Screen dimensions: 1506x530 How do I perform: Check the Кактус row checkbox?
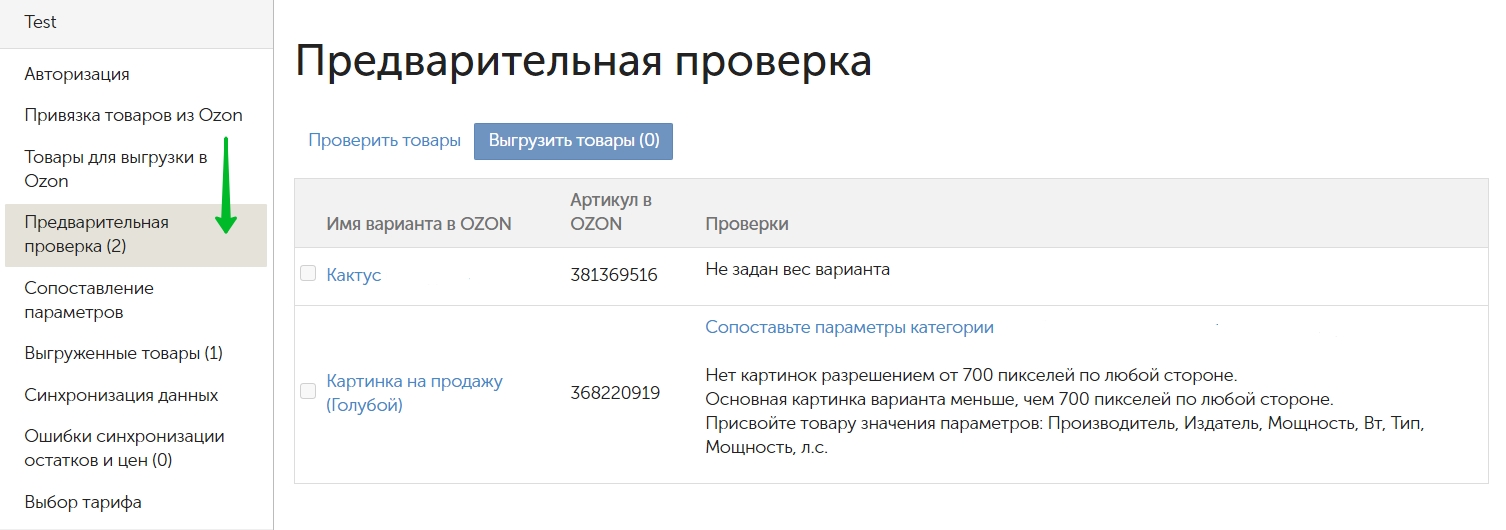pyautogui.click(x=308, y=273)
